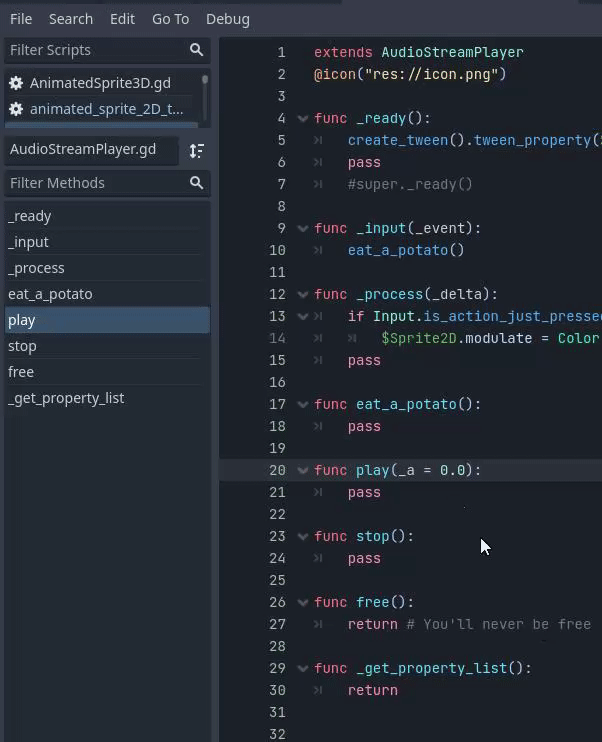Open the Go To menu
Screen dimensions: 602x742
(170, 19)
